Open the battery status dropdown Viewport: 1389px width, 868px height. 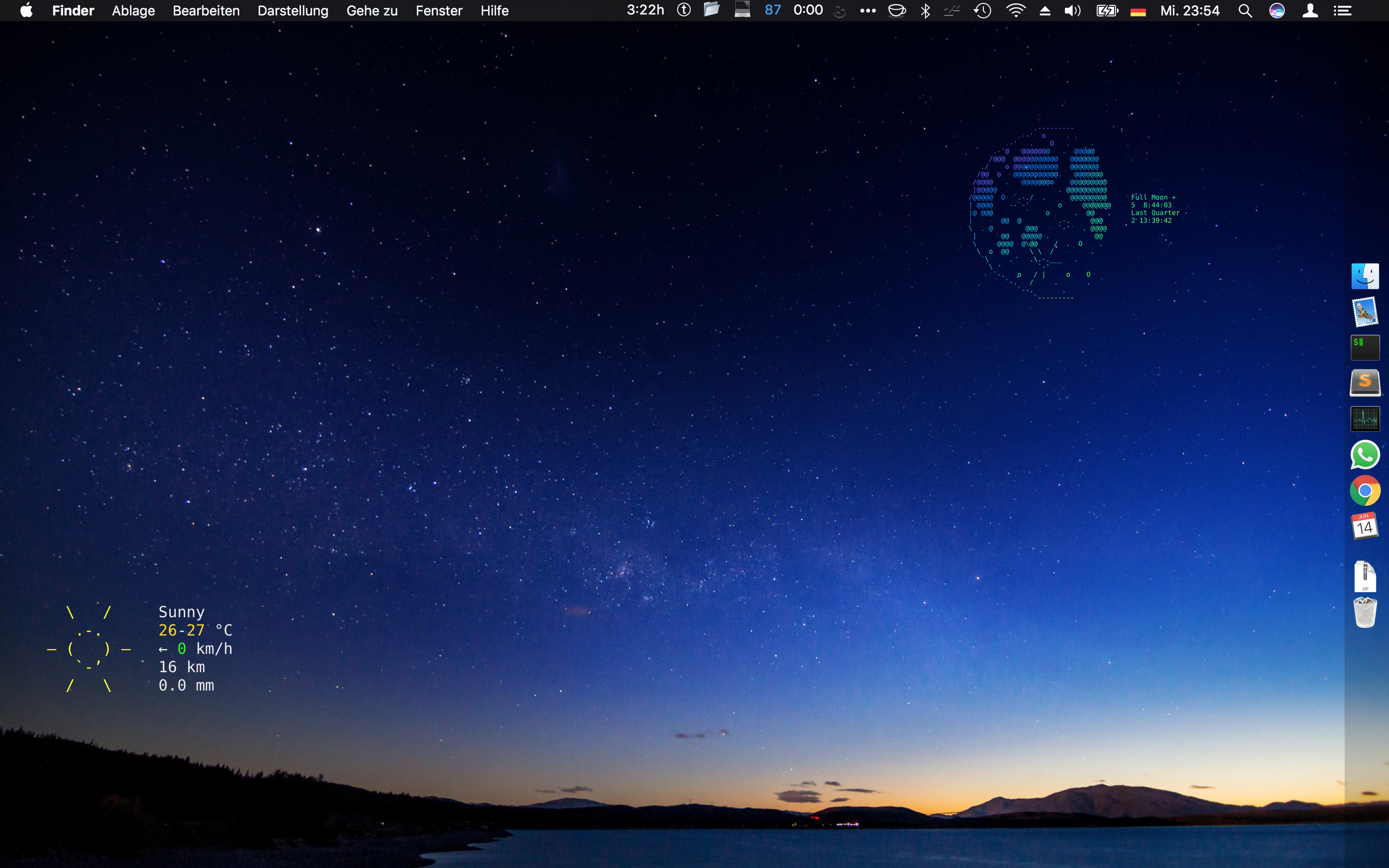tap(1106, 11)
